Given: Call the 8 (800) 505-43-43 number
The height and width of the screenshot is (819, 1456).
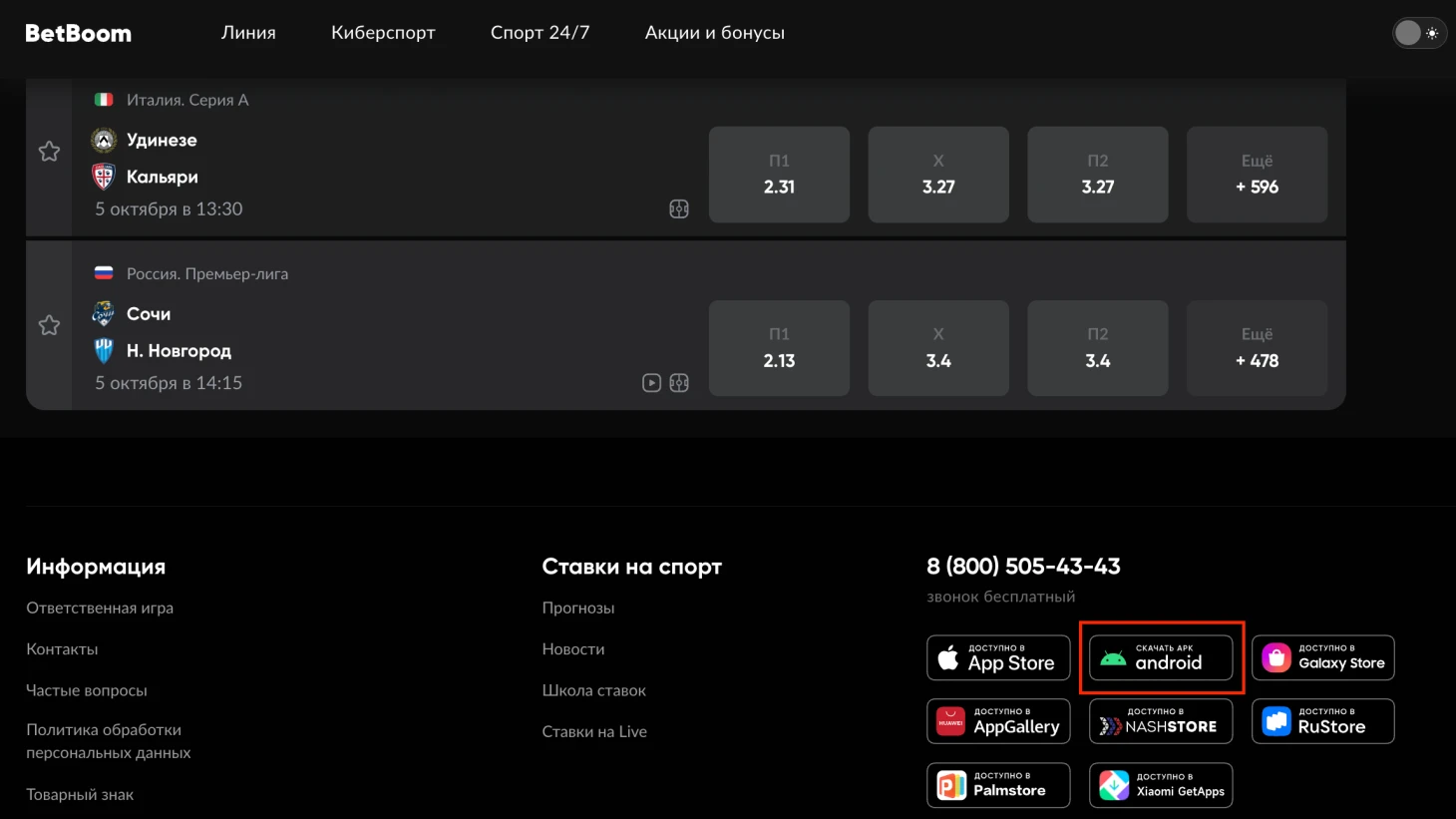Looking at the screenshot, I should pos(1023,567).
